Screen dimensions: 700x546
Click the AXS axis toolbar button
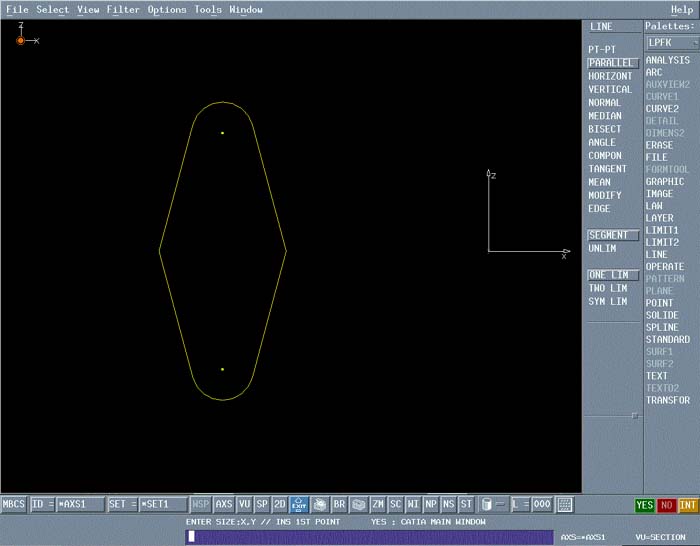point(224,505)
